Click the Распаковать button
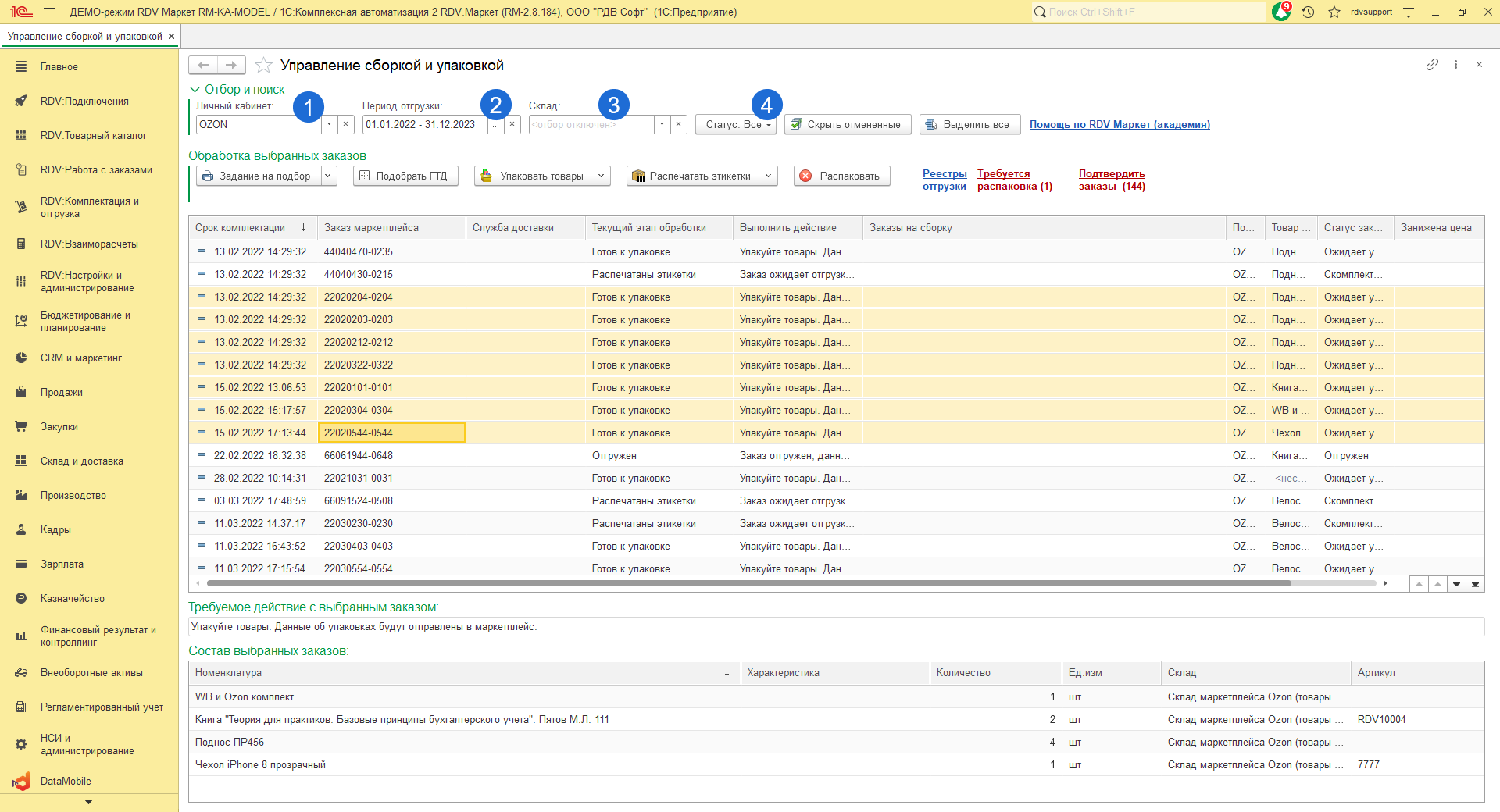Screen dimensions: 1500x812 841,176
